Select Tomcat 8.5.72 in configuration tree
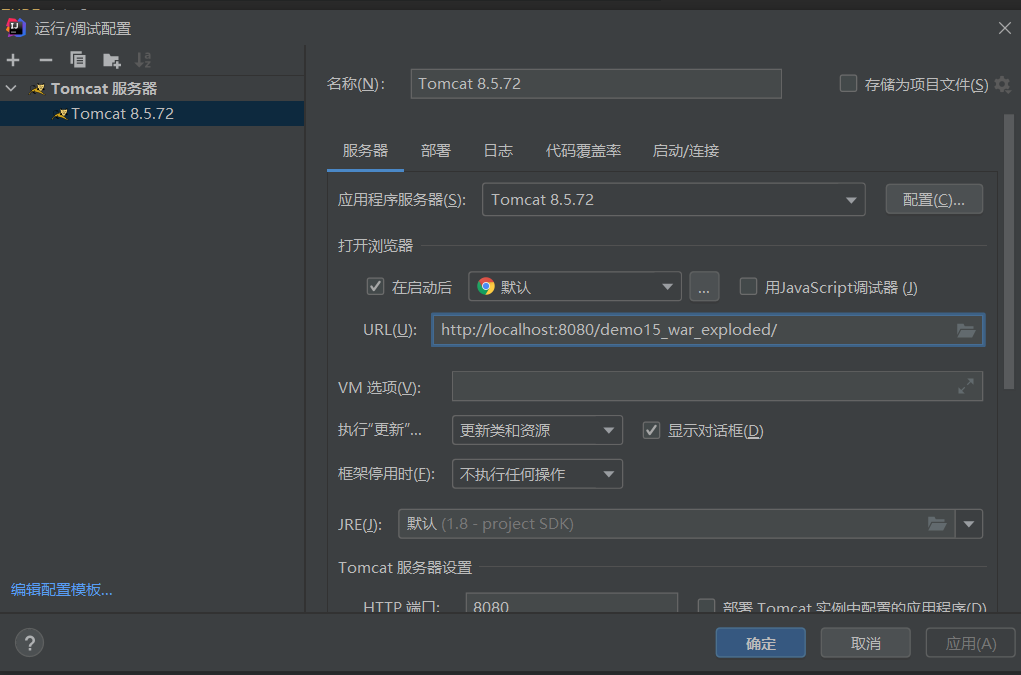The height and width of the screenshot is (675, 1021). (x=152, y=113)
